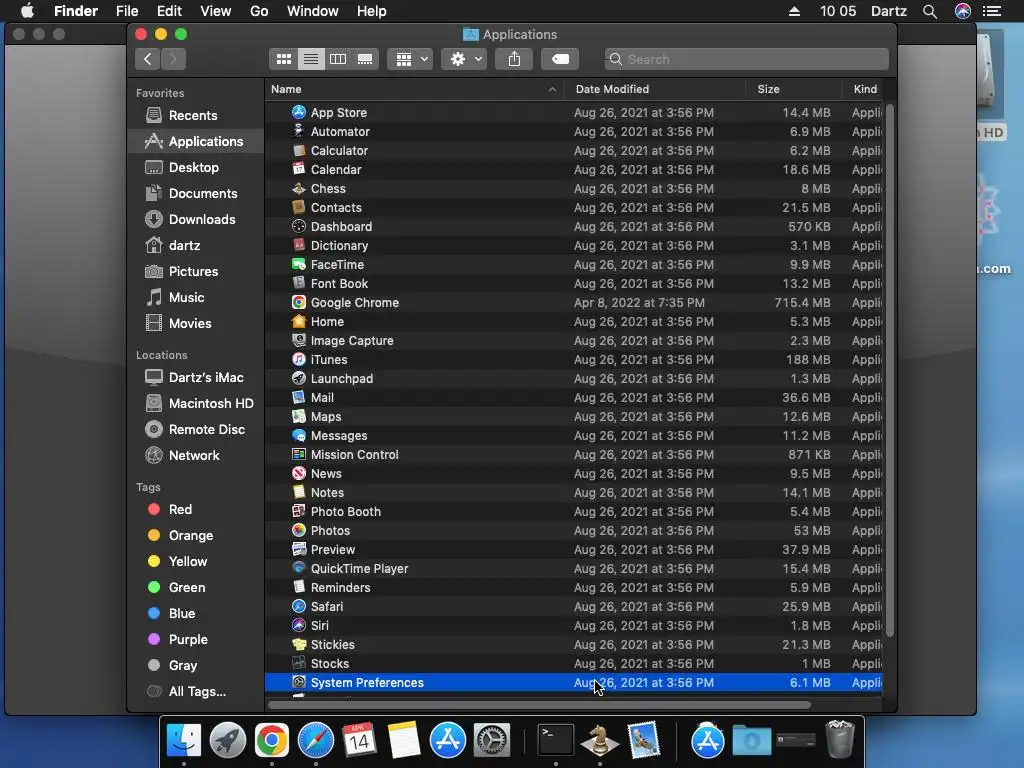The image size is (1024, 768).
Task: Open the View menu
Action: (216, 11)
